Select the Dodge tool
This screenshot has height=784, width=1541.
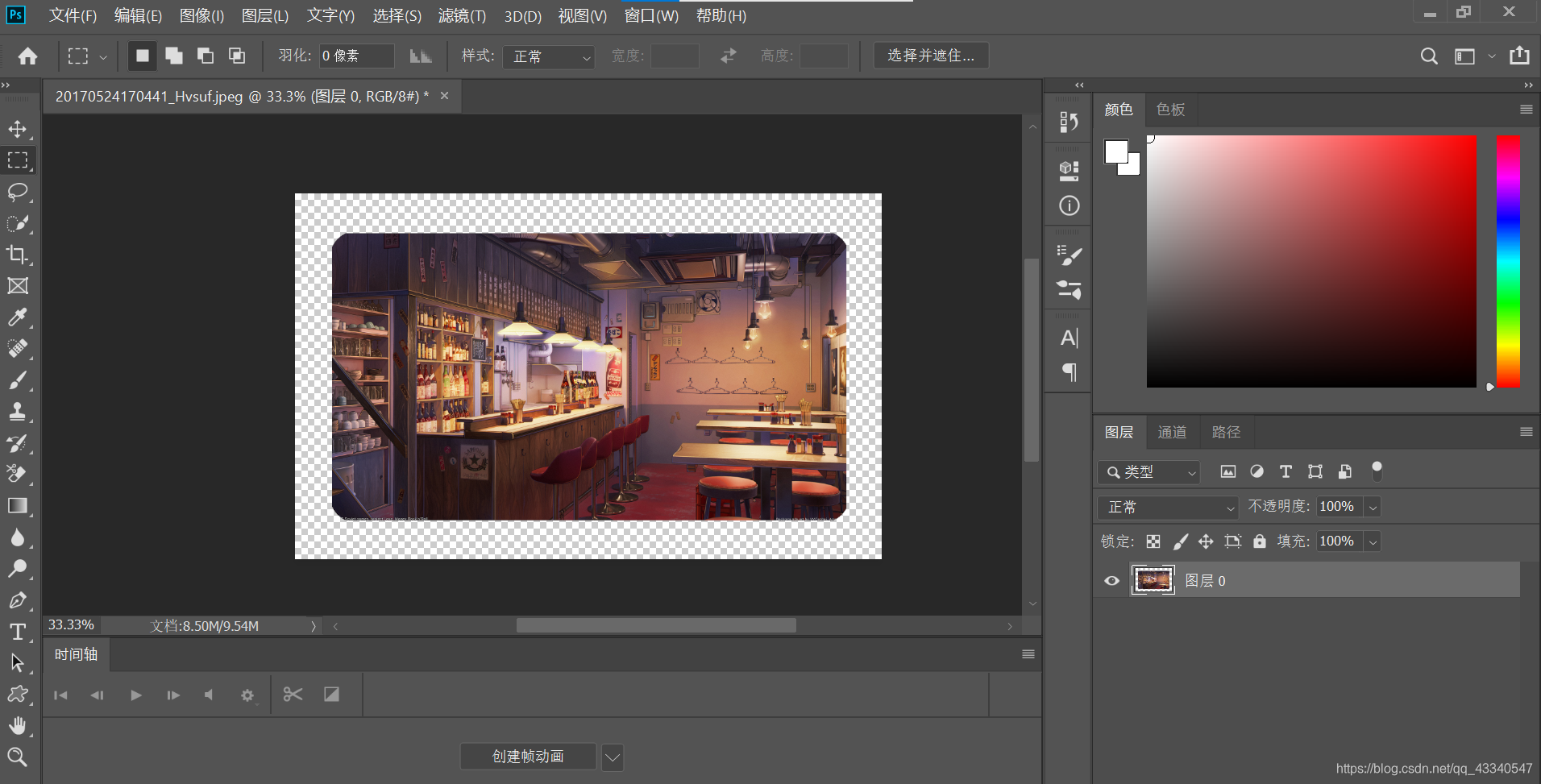18,569
